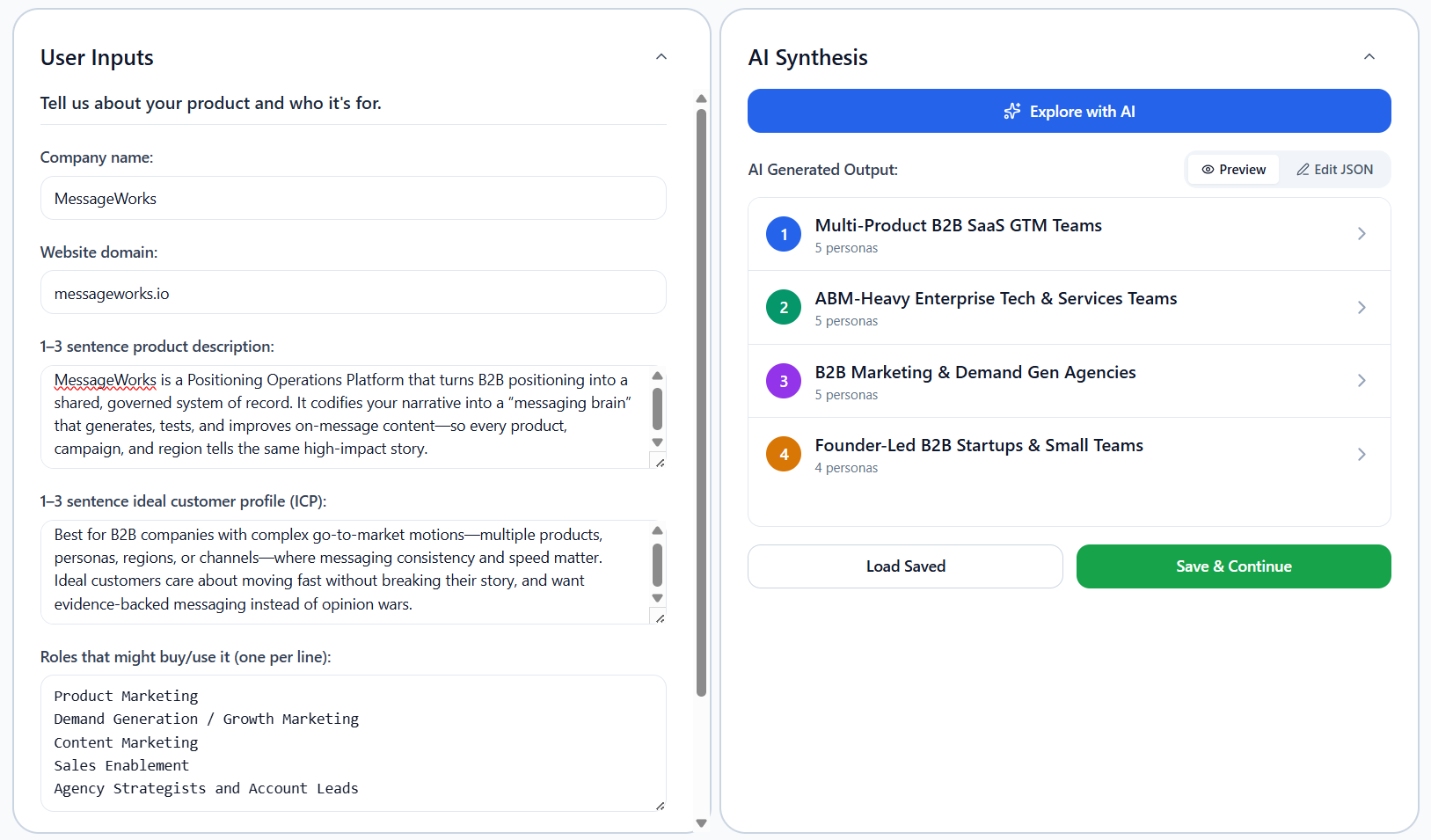Click the ICP textarea scroll down arrow
Image resolution: width=1431 pixels, height=840 pixels.
657,598
